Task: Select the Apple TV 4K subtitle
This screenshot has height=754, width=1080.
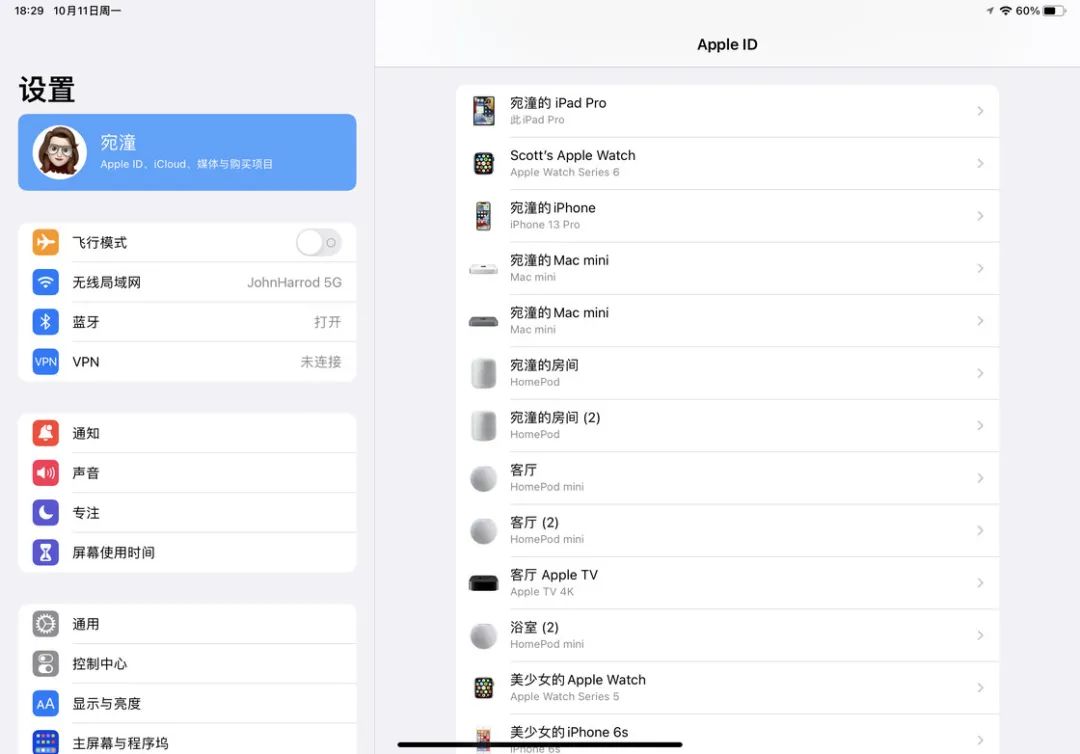Action: tap(542, 591)
